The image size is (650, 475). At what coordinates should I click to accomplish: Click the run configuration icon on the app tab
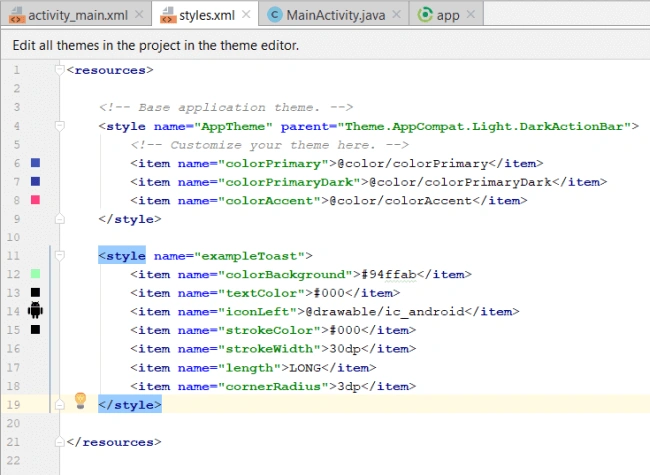point(425,15)
